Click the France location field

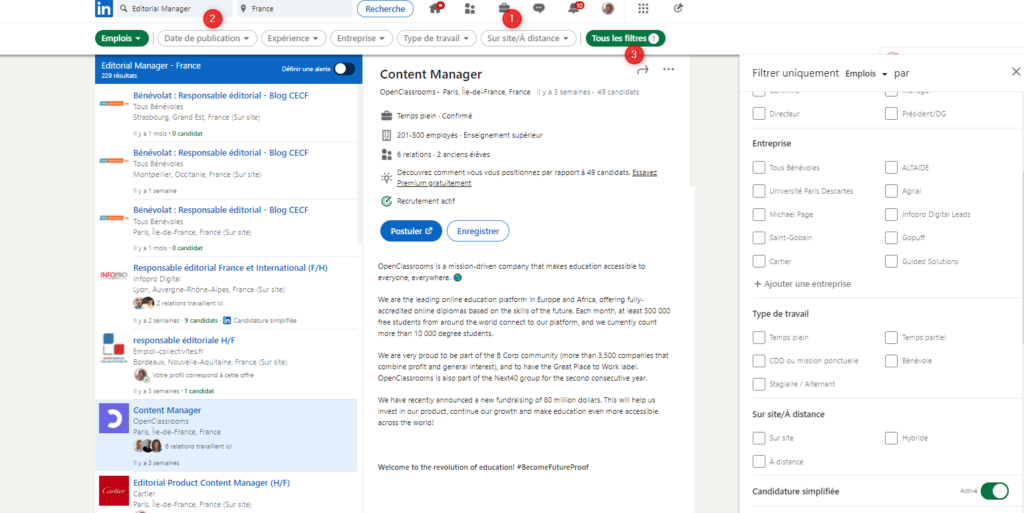(293, 9)
